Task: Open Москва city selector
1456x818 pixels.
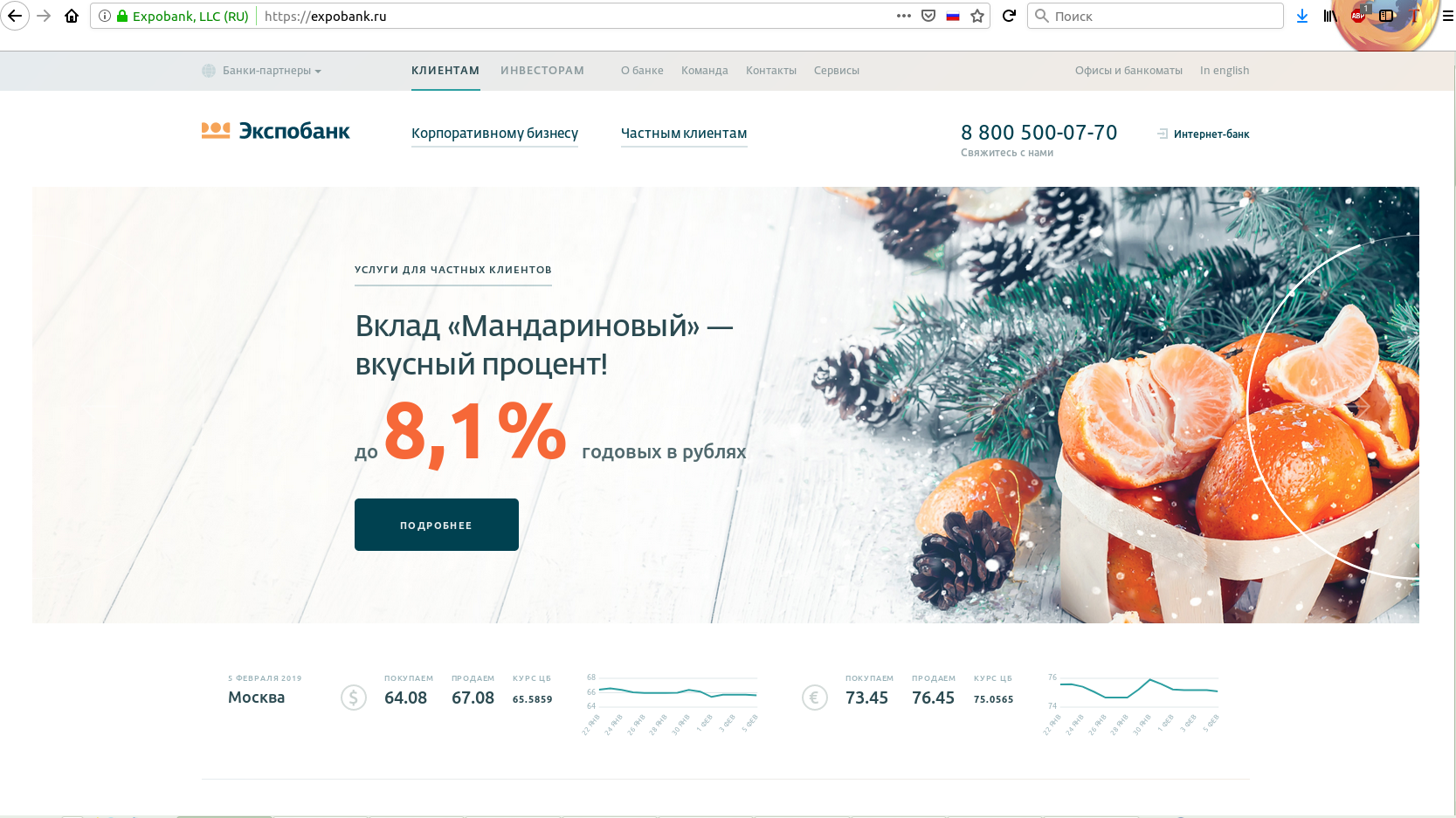Action: pyautogui.click(x=256, y=697)
